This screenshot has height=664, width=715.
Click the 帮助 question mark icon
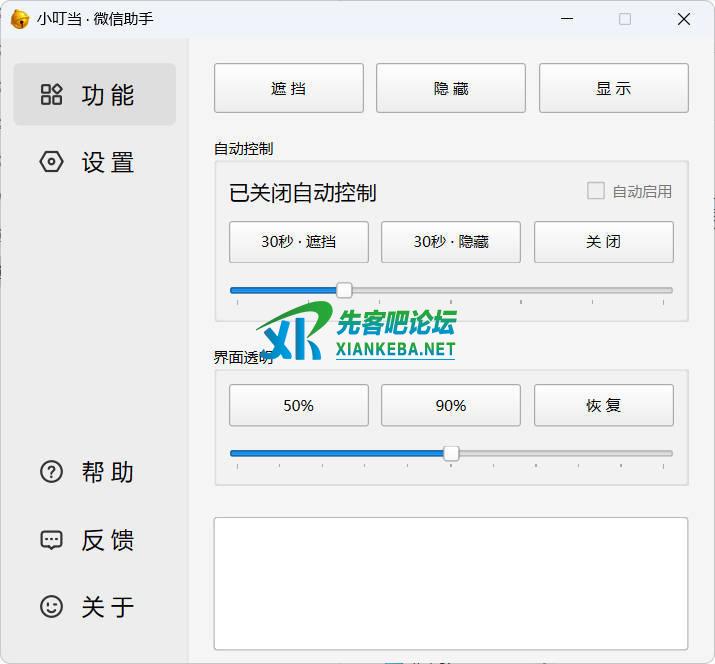pyautogui.click(x=51, y=472)
